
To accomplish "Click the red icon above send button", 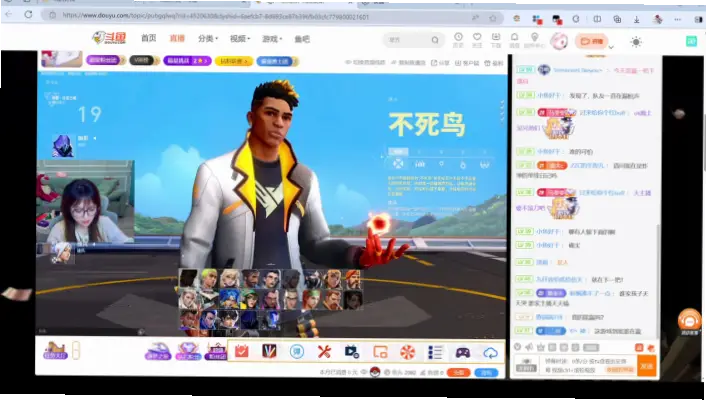I will [651, 347].
